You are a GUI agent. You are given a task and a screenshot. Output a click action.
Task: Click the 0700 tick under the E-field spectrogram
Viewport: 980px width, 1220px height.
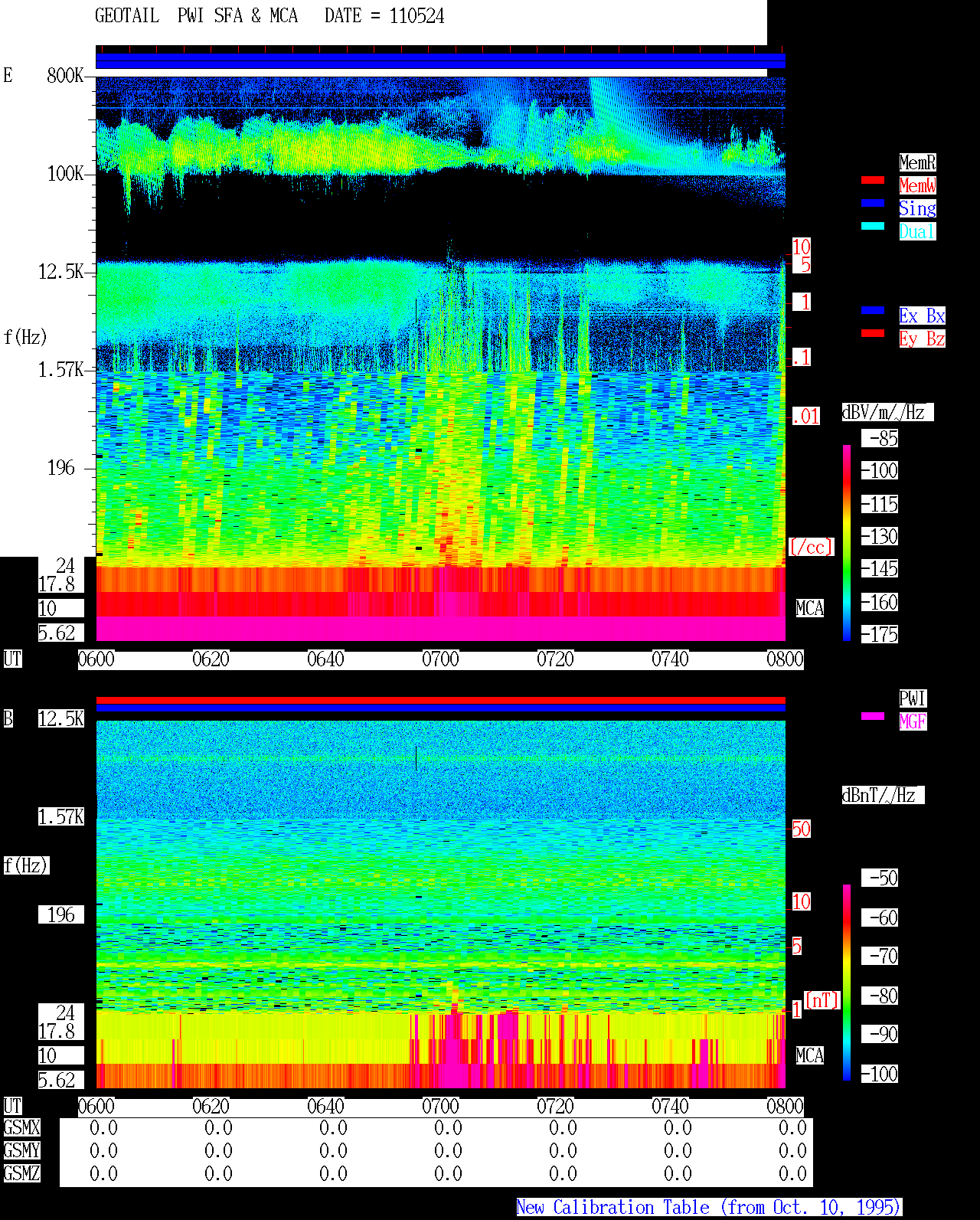point(441,659)
